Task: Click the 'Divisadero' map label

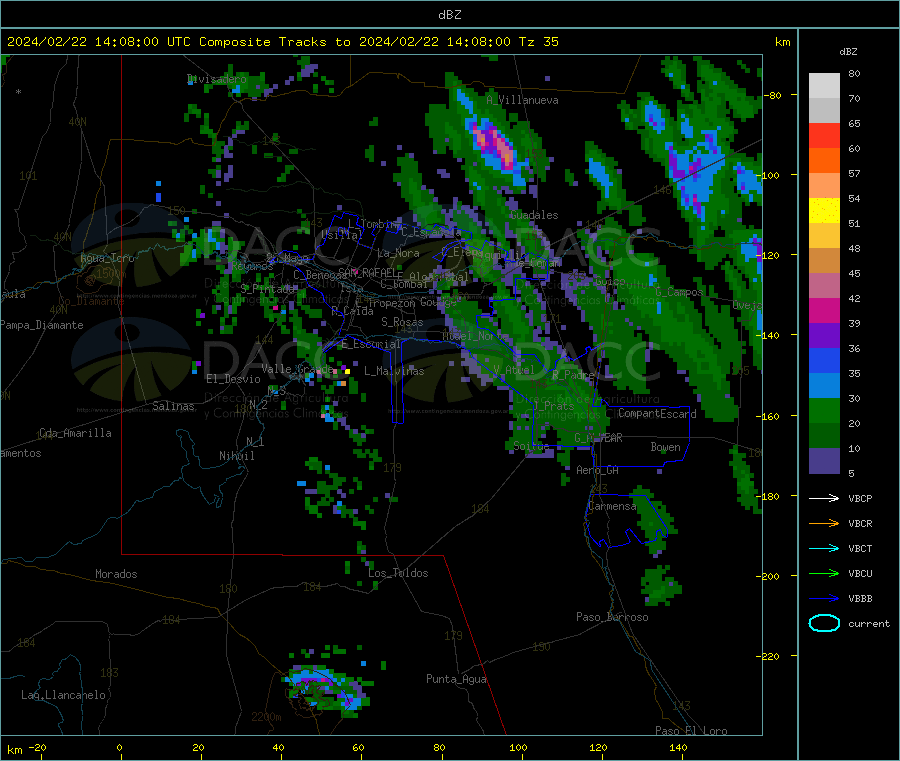Action: 217,79
